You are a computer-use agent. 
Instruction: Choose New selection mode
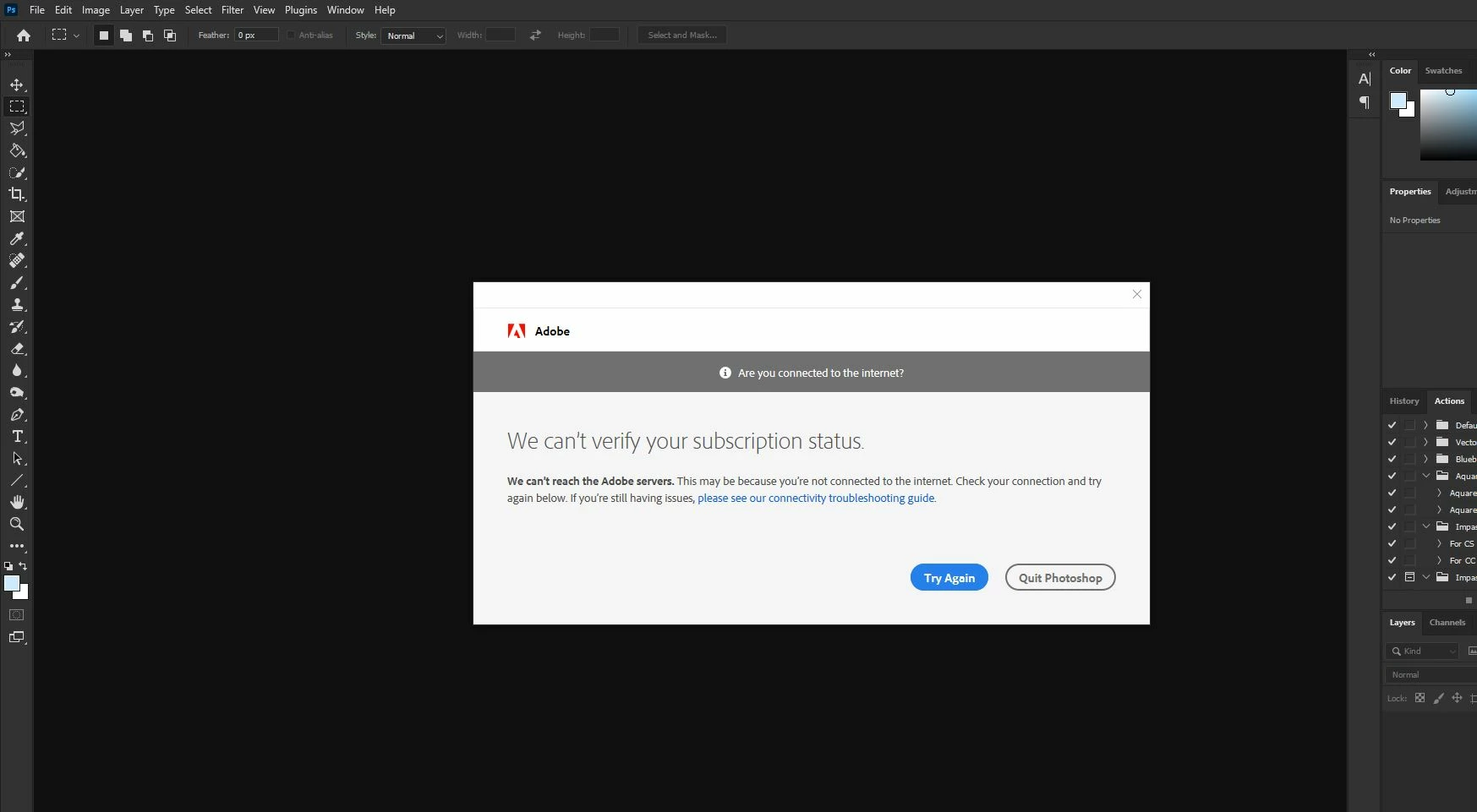point(104,35)
